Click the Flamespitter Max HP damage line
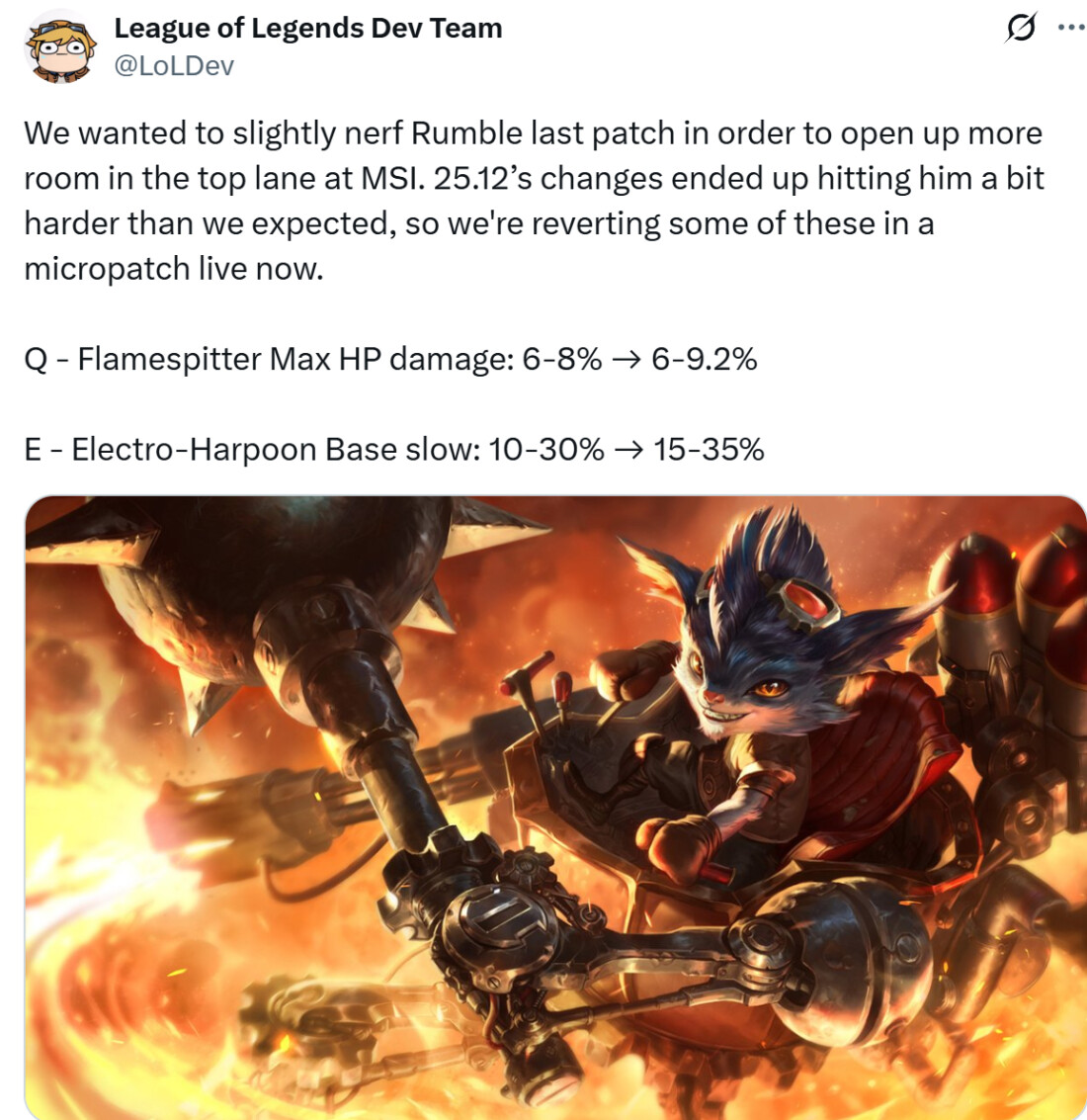 click(x=390, y=359)
